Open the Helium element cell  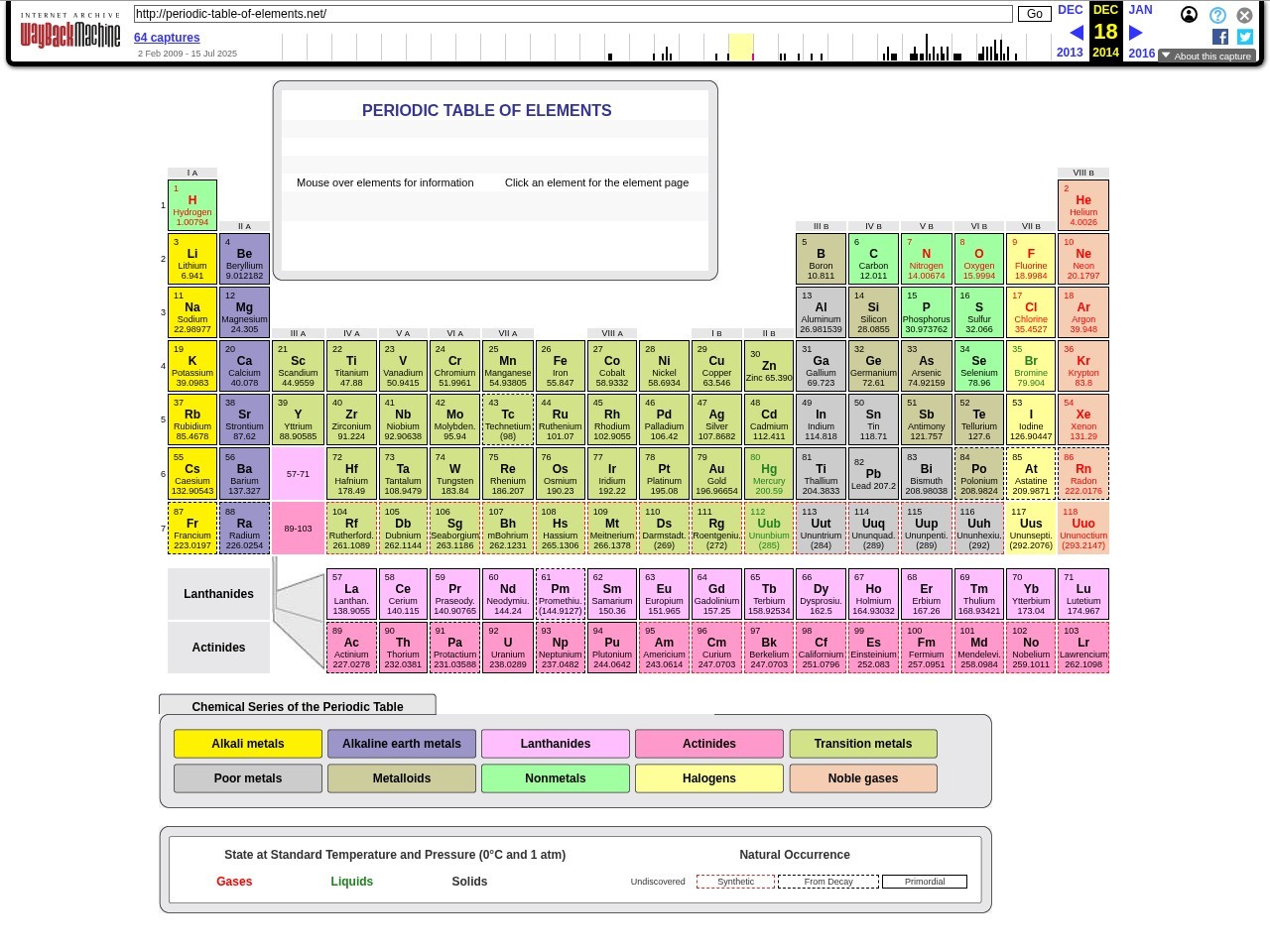pyautogui.click(x=1083, y=205)
